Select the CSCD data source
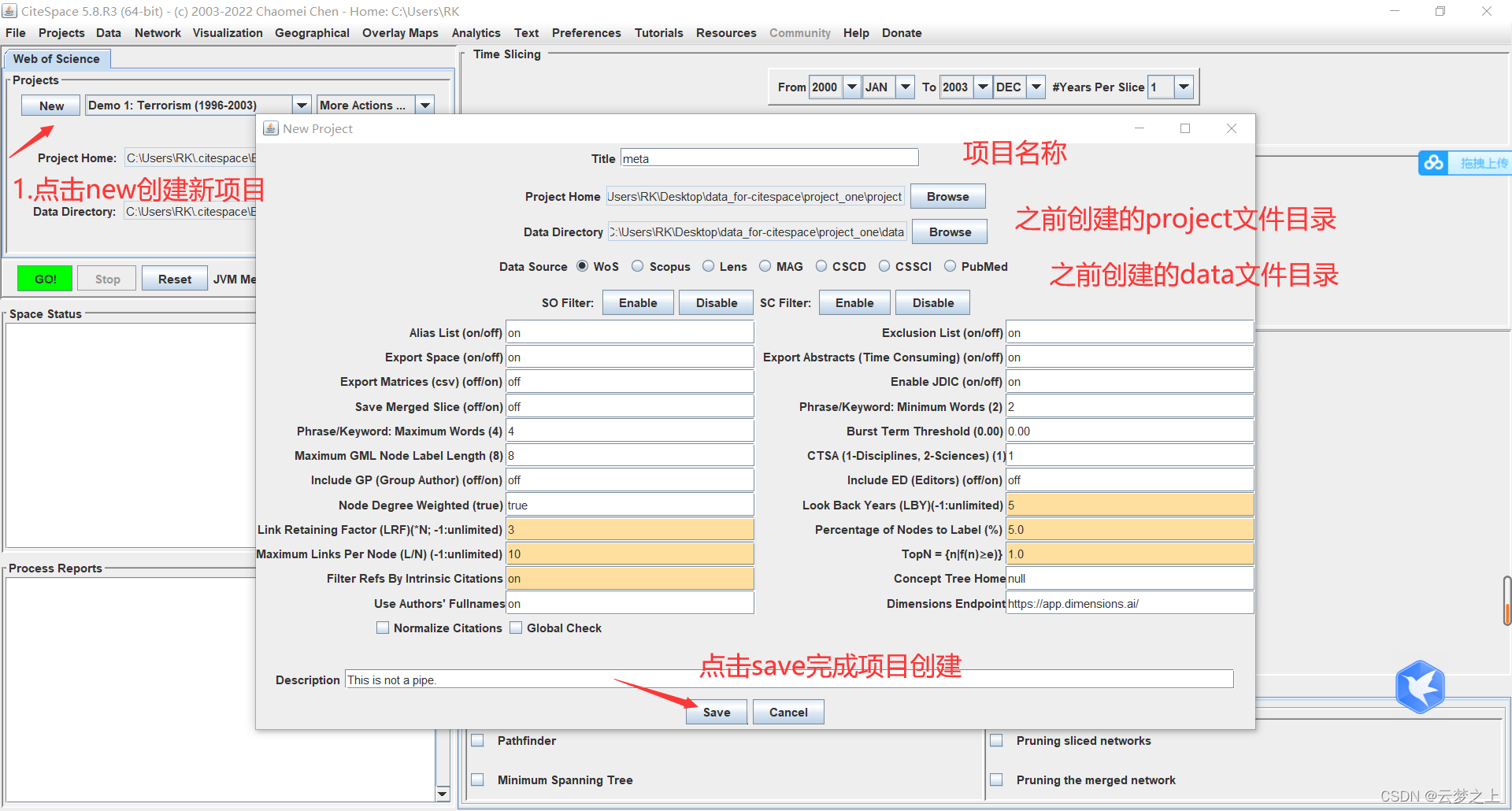This screenshot has width=1512, height=811. coord(821,266)
